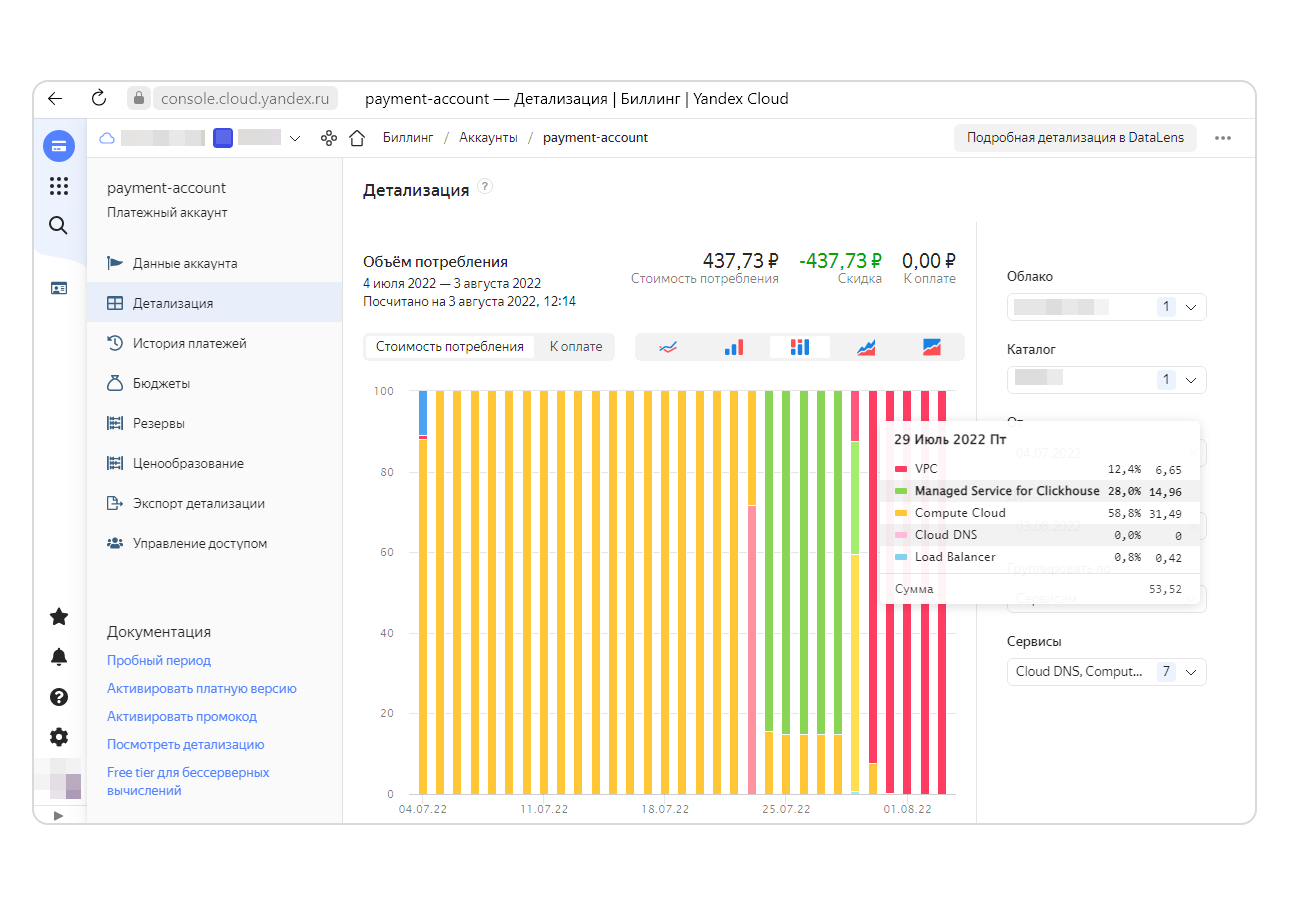Open the three-dots more menu at top right
Image resolution: width=1289 pixels, height=905 pixels.
click(x=1222, y=138)
